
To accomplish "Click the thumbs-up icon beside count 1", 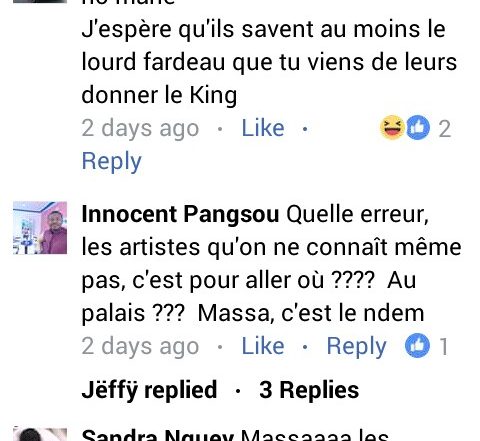I will click(x=417, y=345).
